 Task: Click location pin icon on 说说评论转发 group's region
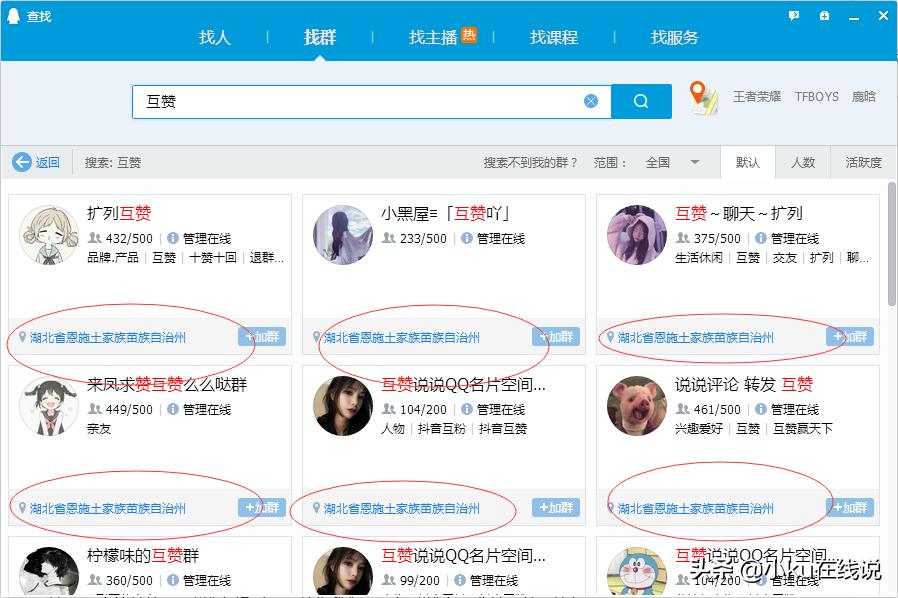[610, 507]
